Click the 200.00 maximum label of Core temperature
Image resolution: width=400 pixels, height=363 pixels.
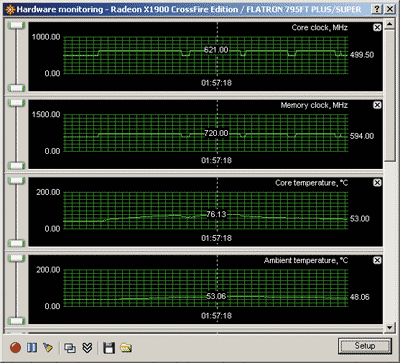48,192
